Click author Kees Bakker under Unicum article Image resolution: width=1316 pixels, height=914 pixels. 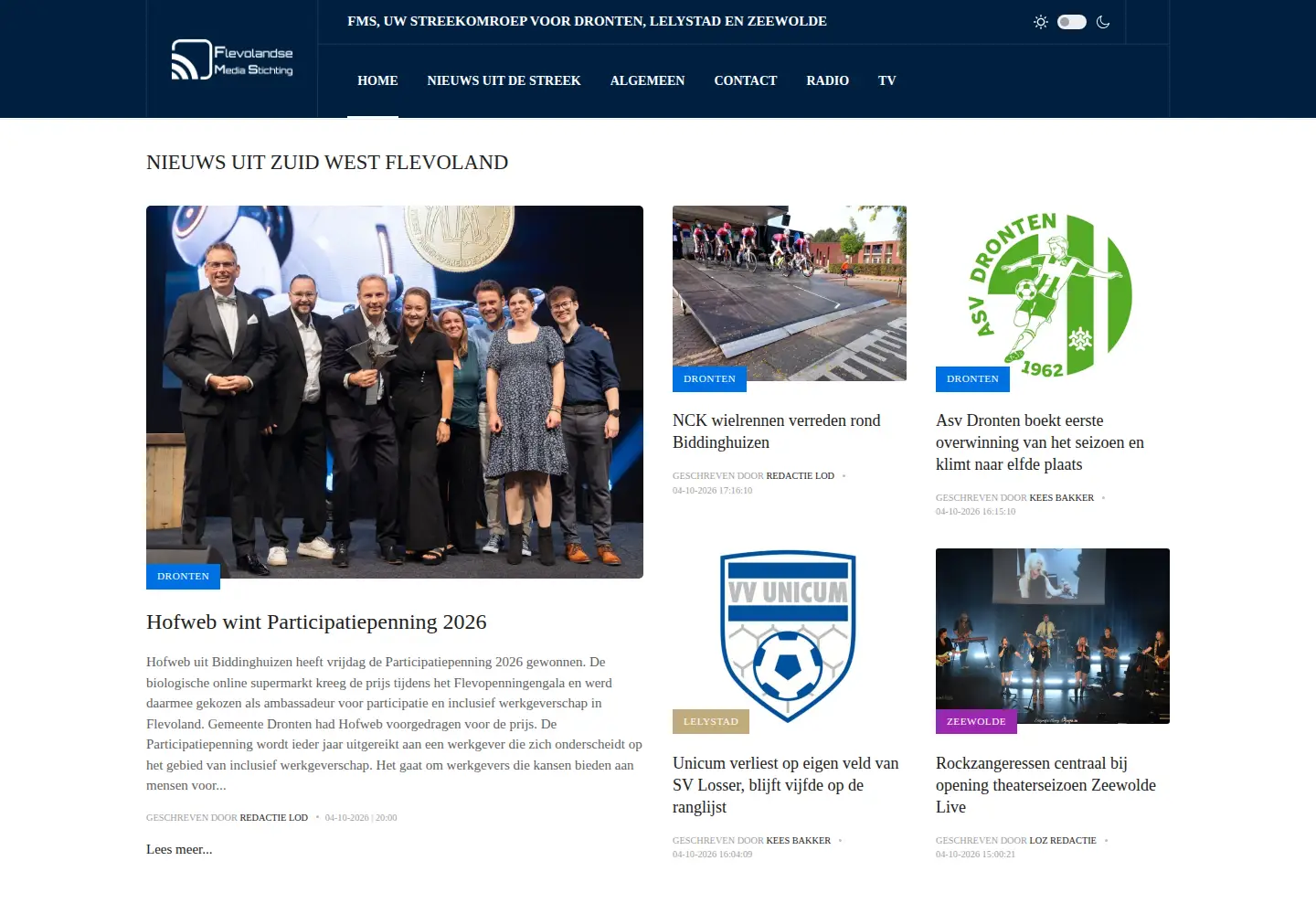click(x=798, y=840)
